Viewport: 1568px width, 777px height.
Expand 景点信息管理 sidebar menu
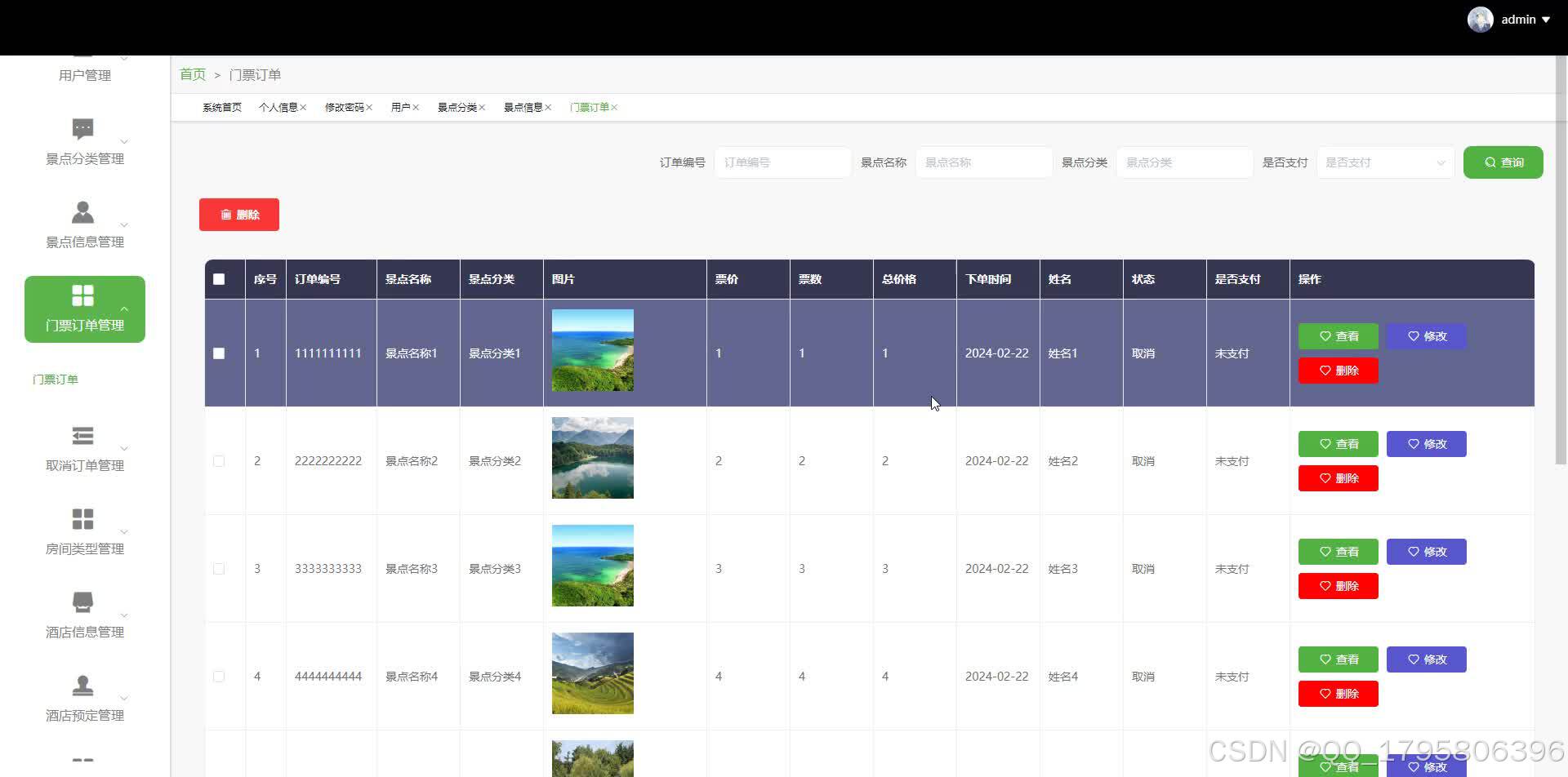(x=124, y=225)
